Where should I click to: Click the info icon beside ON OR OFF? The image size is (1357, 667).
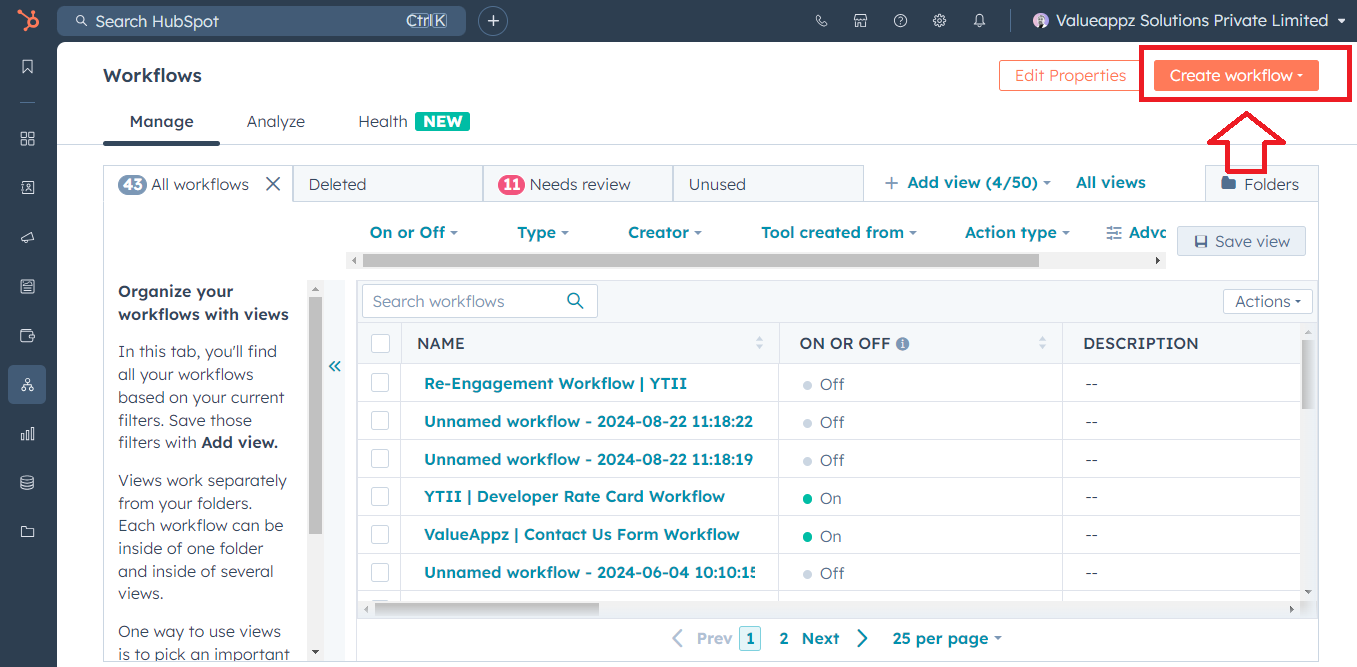coord(903,344)
